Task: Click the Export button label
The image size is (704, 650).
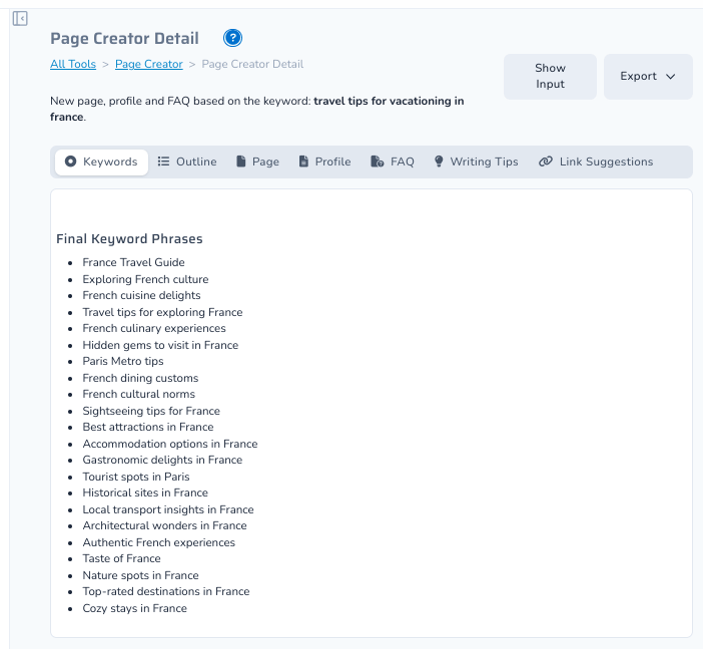Action: click(x=638, y=76)
